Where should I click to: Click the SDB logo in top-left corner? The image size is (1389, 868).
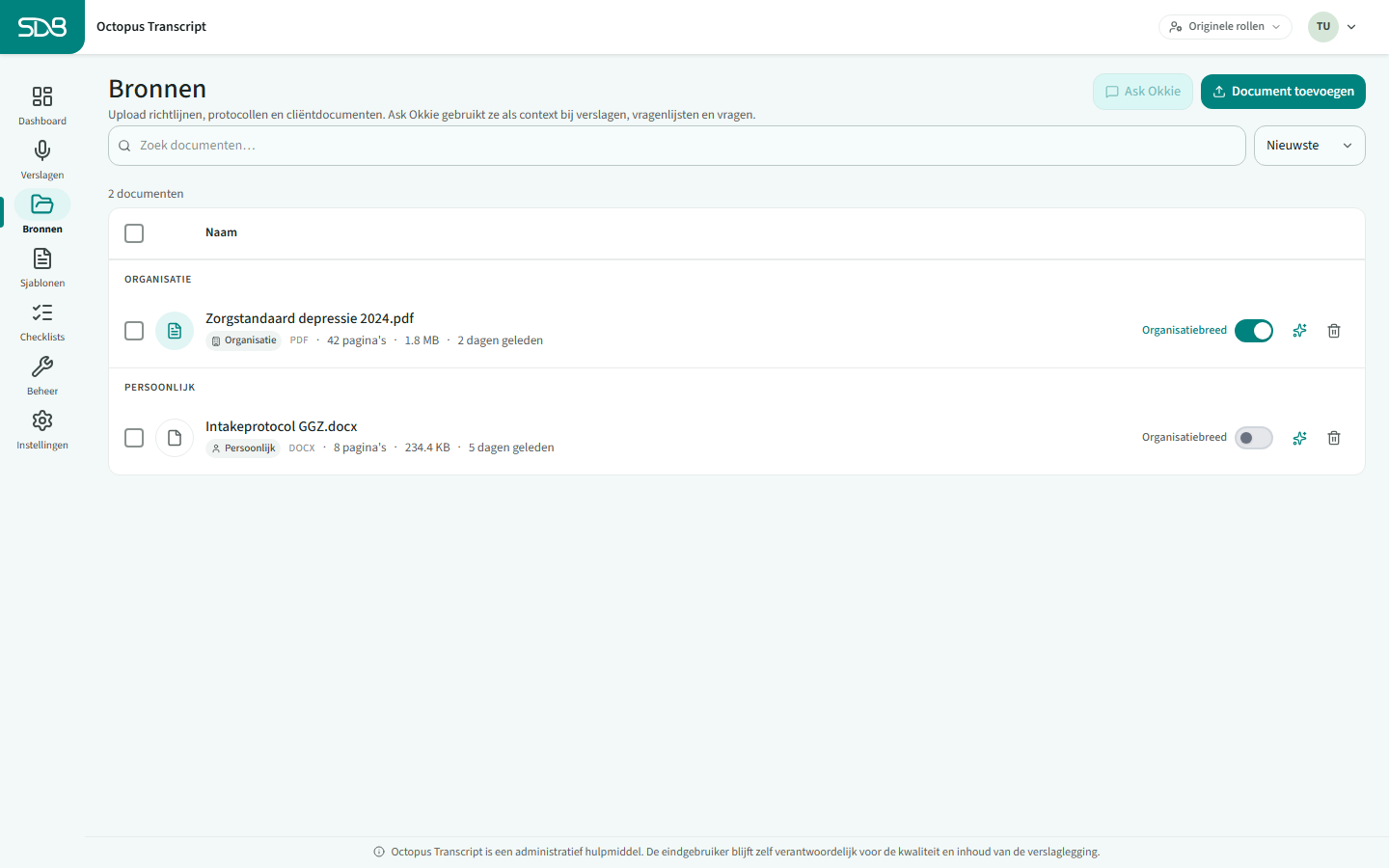[x=42, y=27]
